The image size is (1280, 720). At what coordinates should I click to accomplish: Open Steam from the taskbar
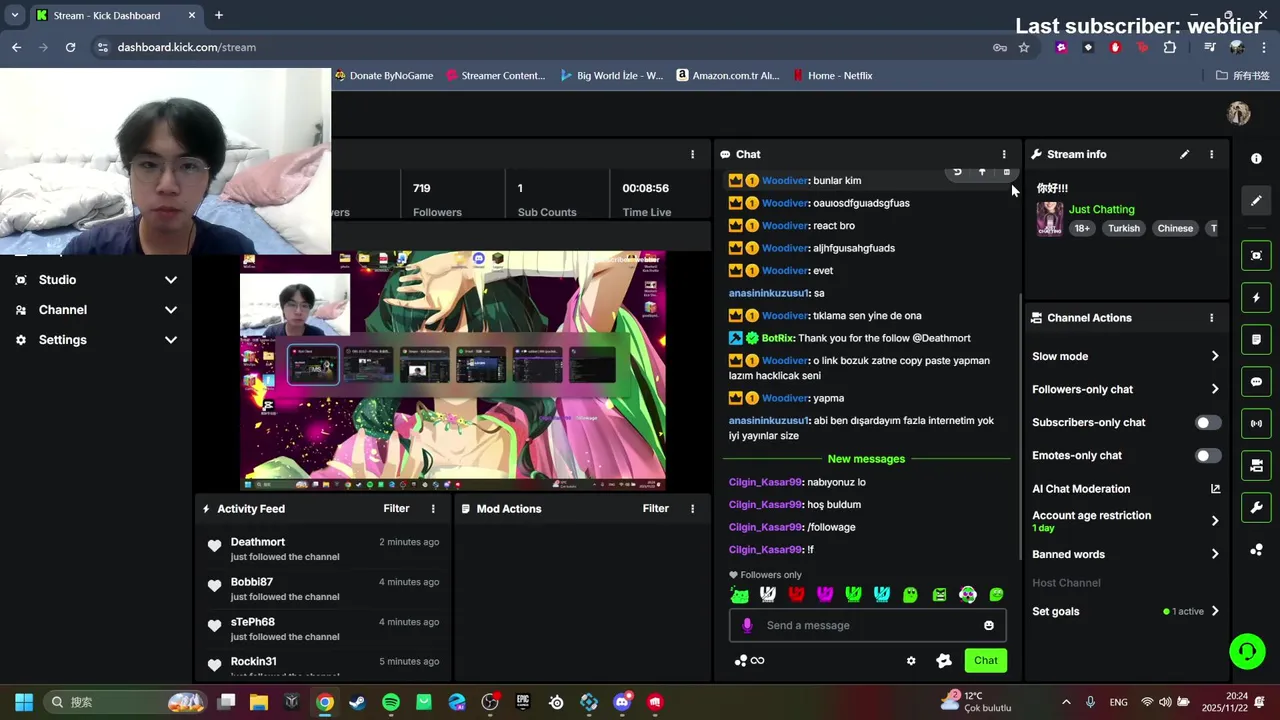point(357,702)
